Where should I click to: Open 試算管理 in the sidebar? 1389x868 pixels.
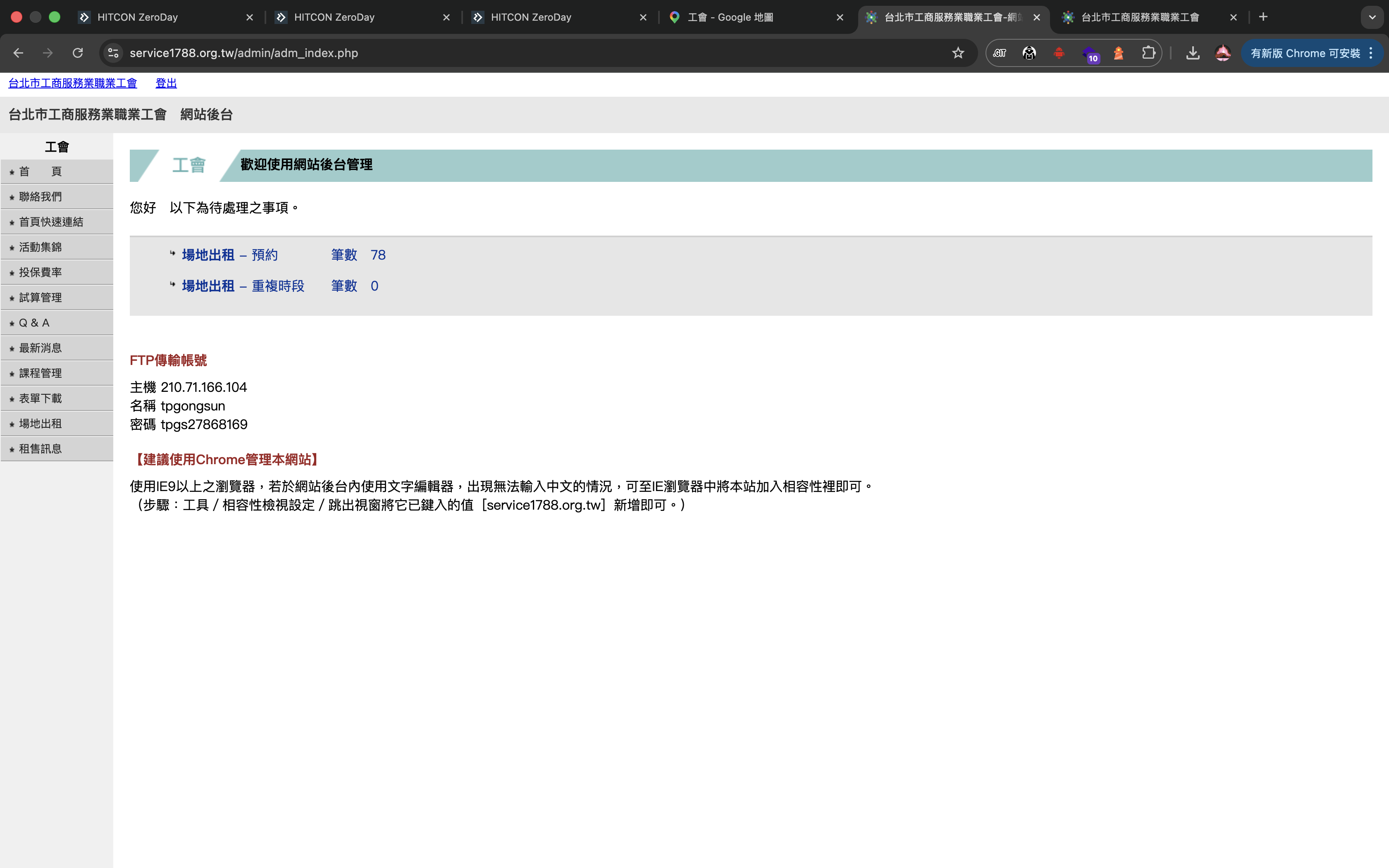57,298
